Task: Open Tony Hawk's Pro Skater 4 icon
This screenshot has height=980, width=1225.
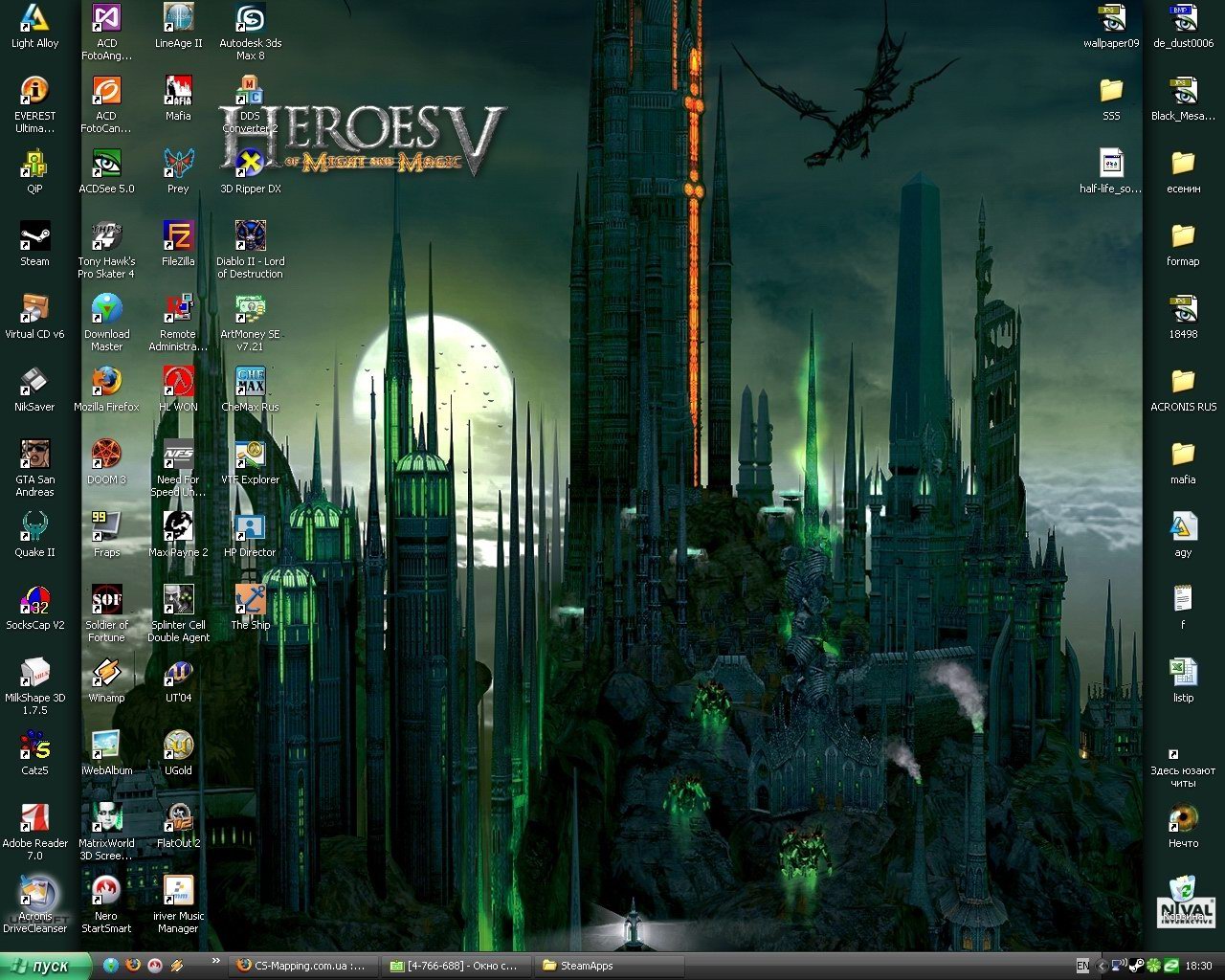Action: [x=106, y=237]
